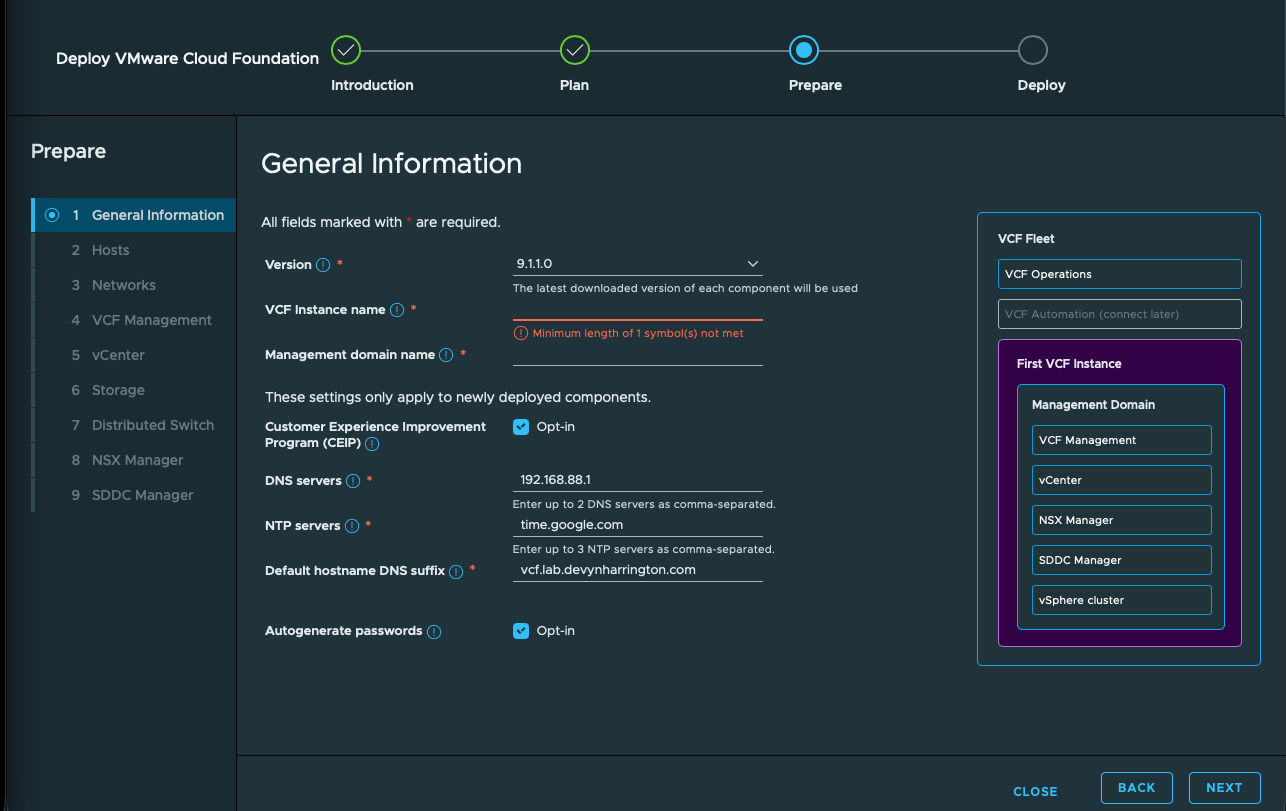The width and height of the screenshot is (1286, 811).
Task: Click the DNS servers field with 192.168.88.1
Action: (638, 480)
